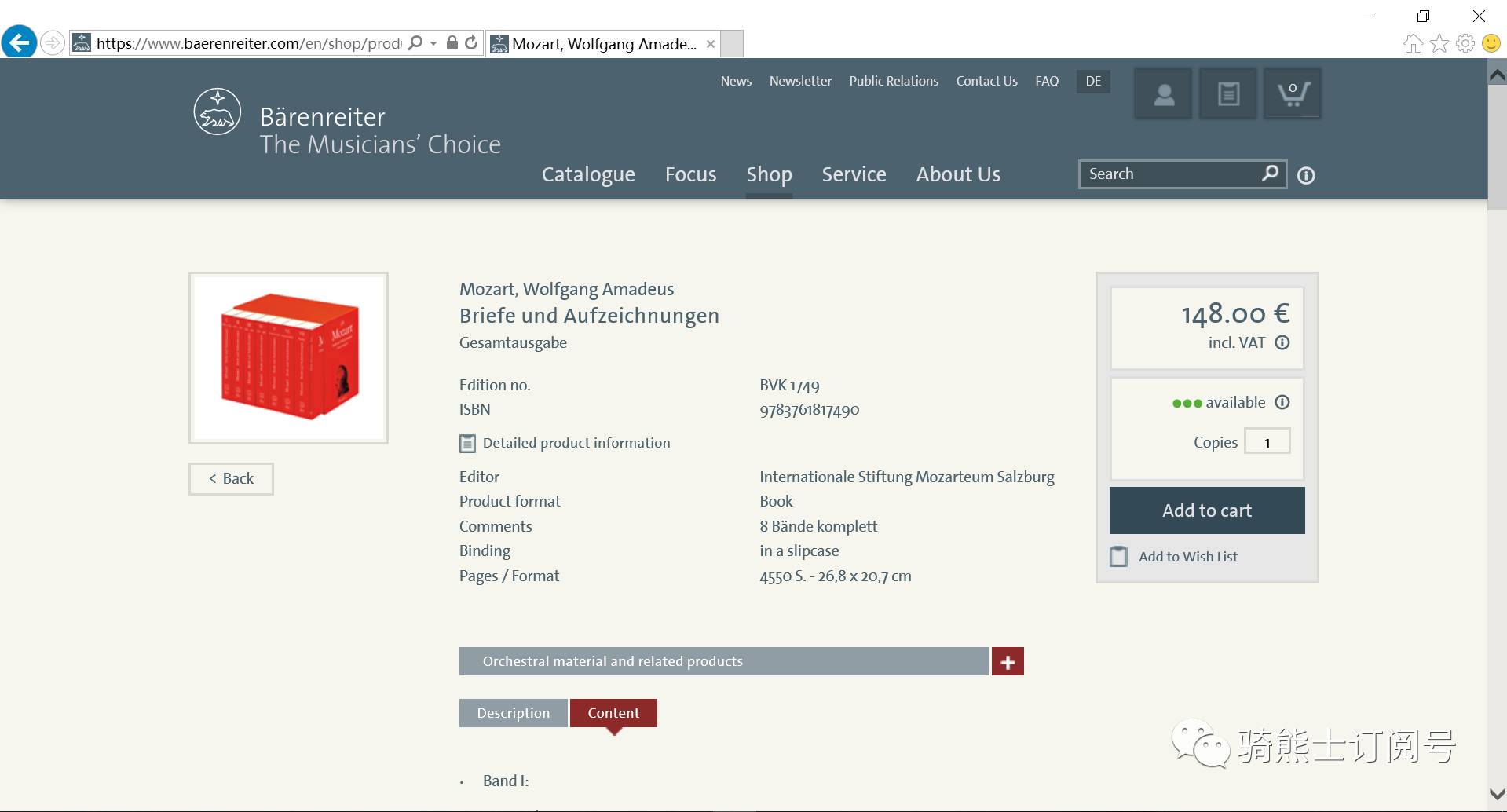Open the News link

click(736, 81)
